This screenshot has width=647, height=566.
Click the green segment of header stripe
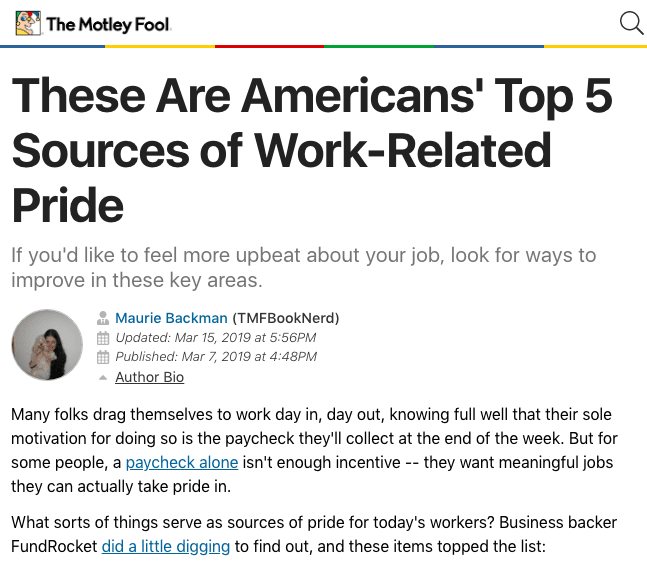click(x=379, y=47)
